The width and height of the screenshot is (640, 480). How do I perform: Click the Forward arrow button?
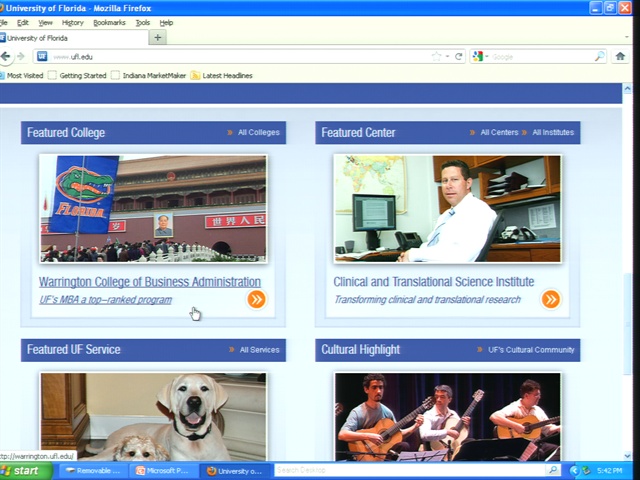tap(21, 56)
